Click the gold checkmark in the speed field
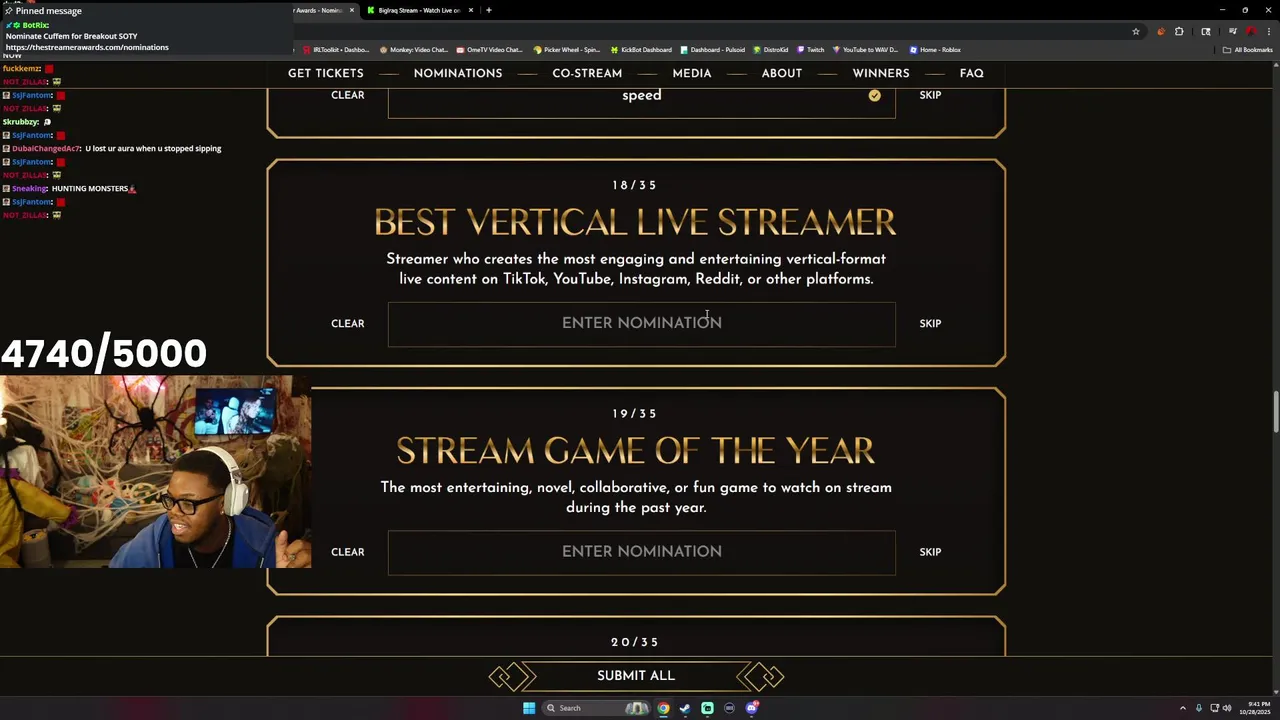The width and height of the screenshot is (1280, 720). pos(875,95)
